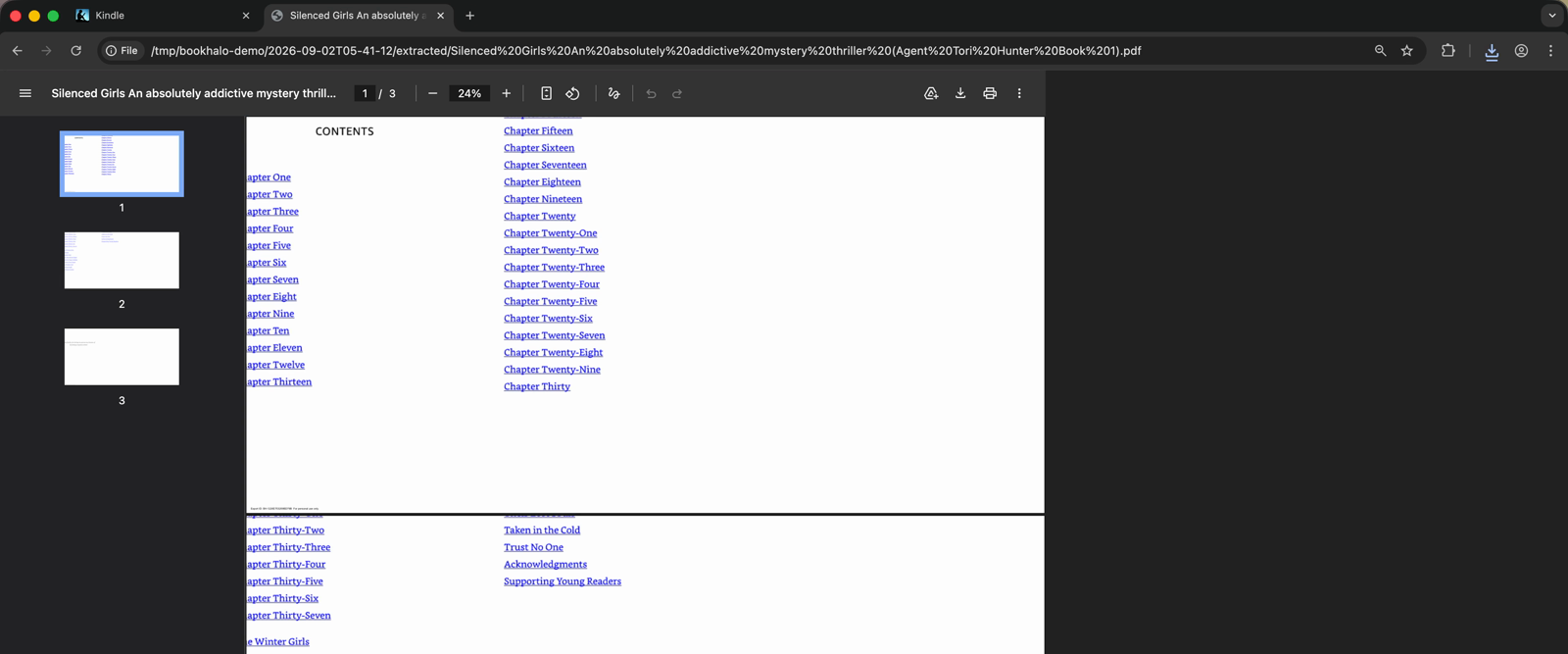Open the browser extensions puzzle icon
This screenshot has height=654, width=1568.
pos(1448,51)
